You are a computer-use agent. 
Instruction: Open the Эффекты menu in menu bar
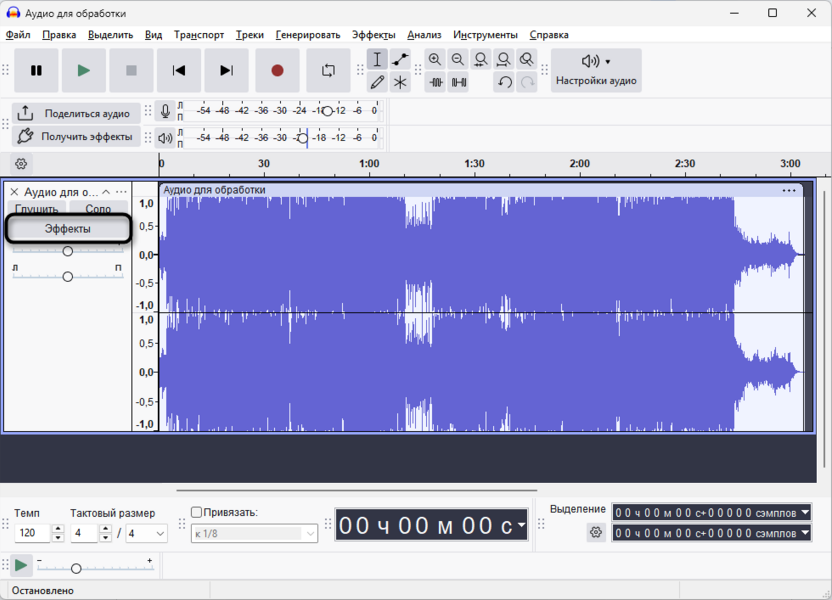tap(374, 34)
